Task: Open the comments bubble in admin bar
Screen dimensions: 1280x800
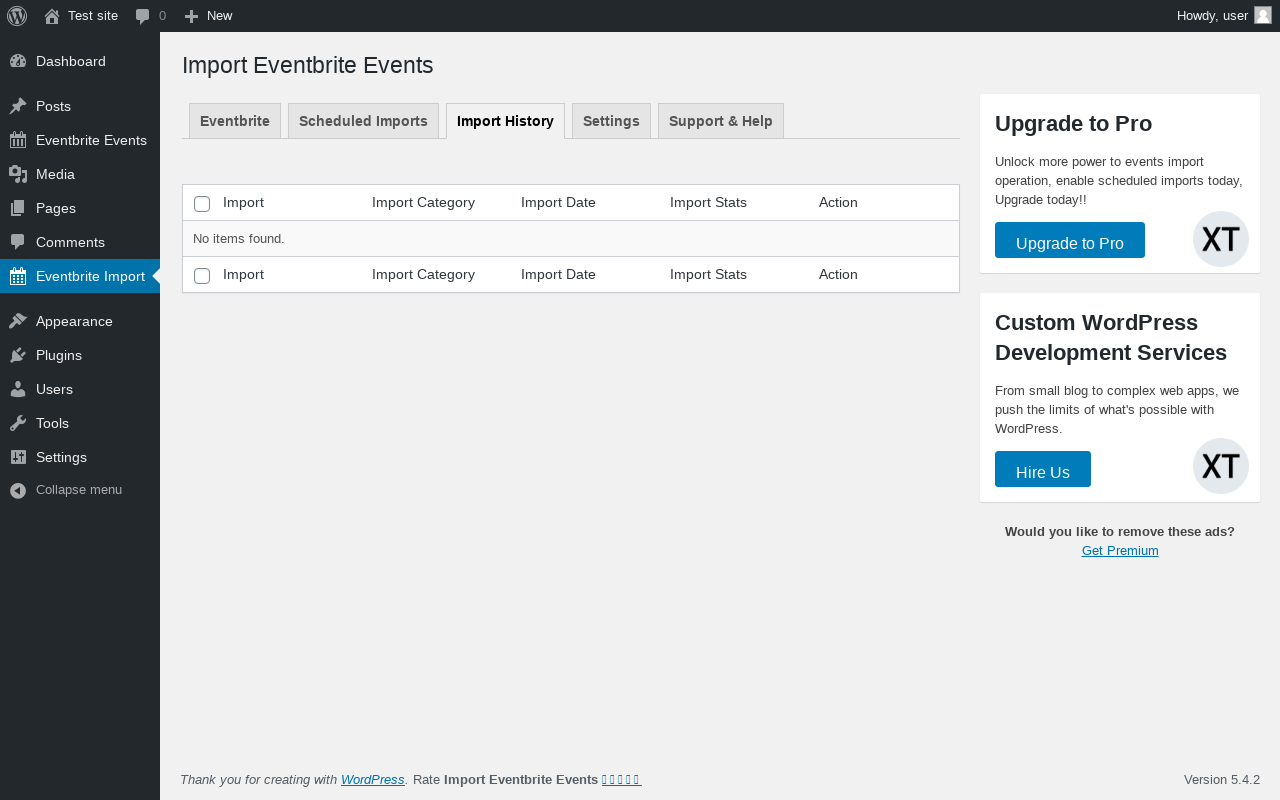Action: click(x=143, y=16)
